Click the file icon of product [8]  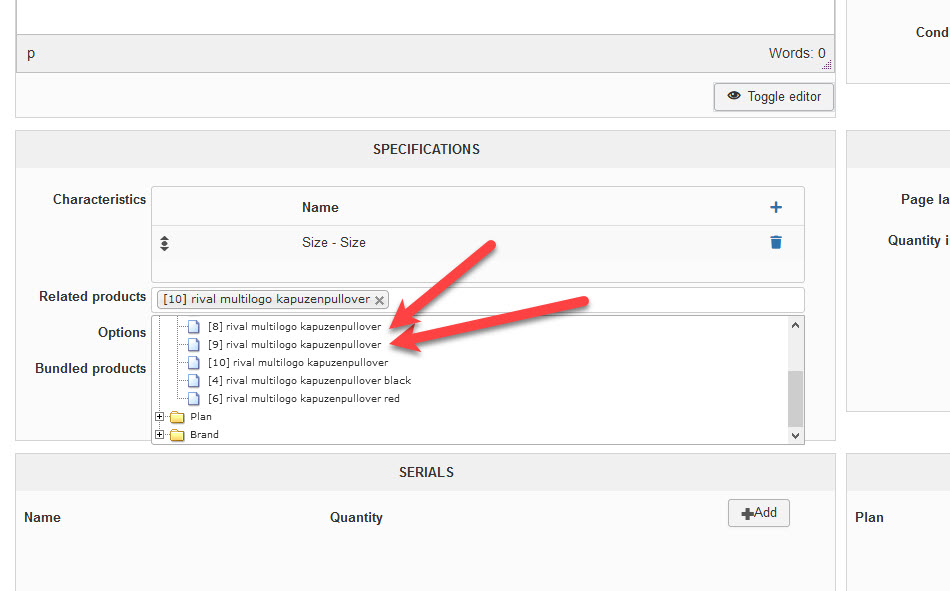(195, 327)
